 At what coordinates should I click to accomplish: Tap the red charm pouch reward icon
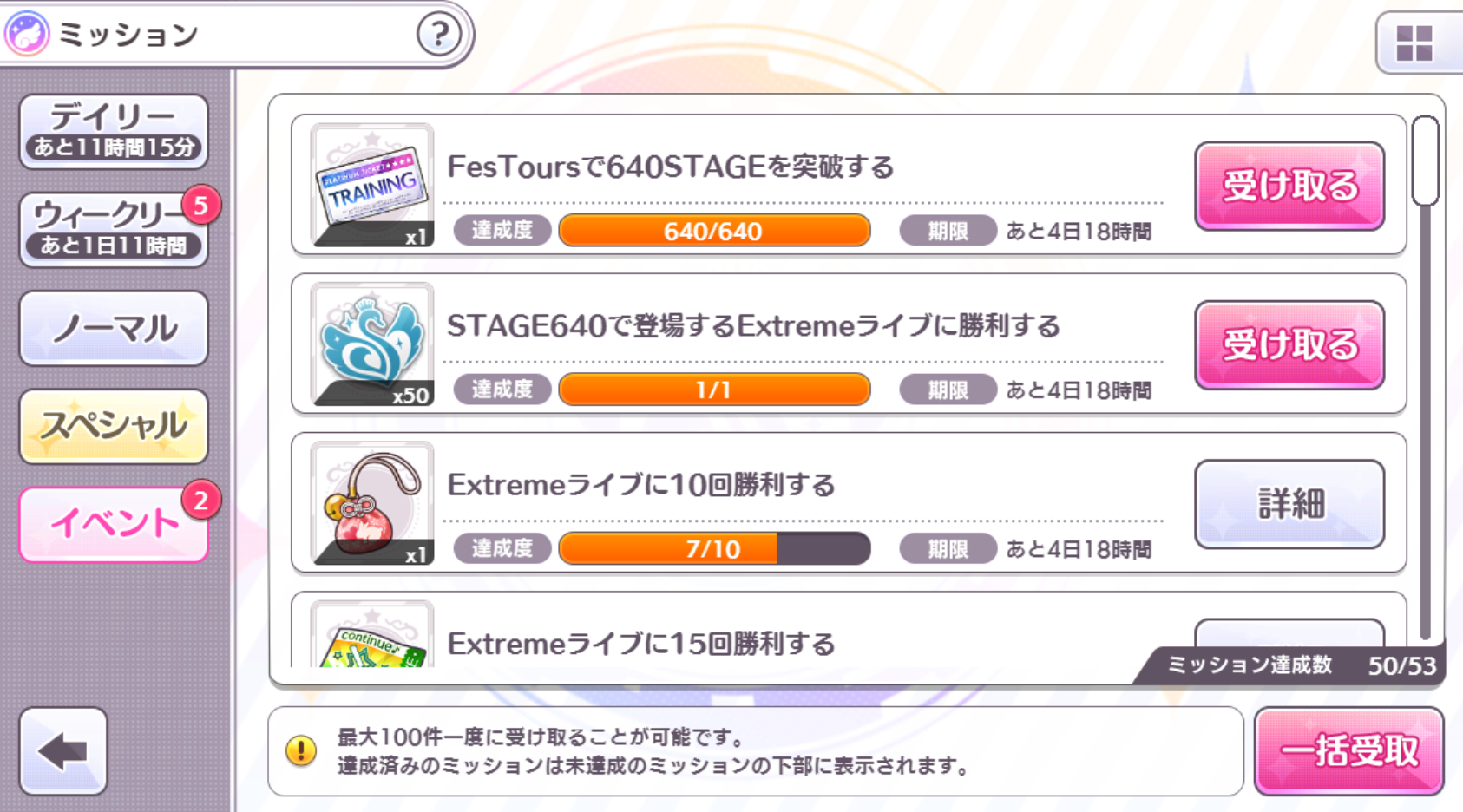click(x=372, y=503)
